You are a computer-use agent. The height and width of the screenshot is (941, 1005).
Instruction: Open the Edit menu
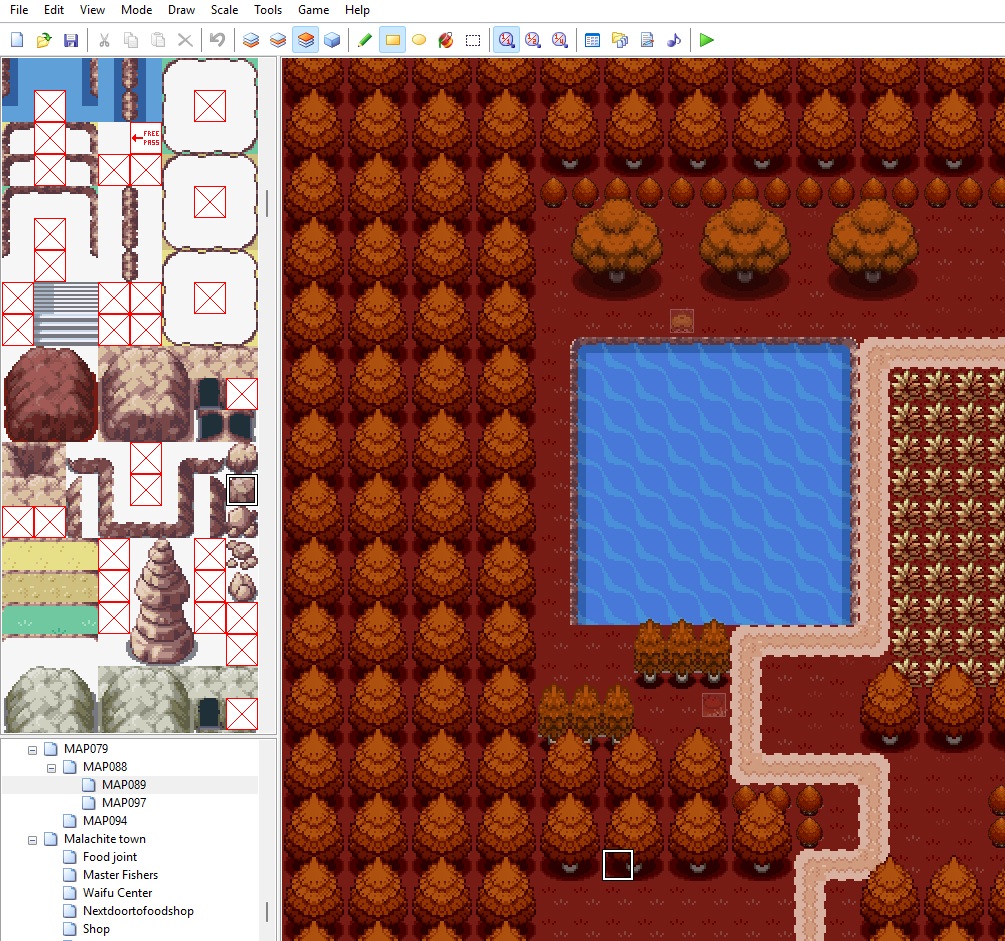click(x=54, y=10)
